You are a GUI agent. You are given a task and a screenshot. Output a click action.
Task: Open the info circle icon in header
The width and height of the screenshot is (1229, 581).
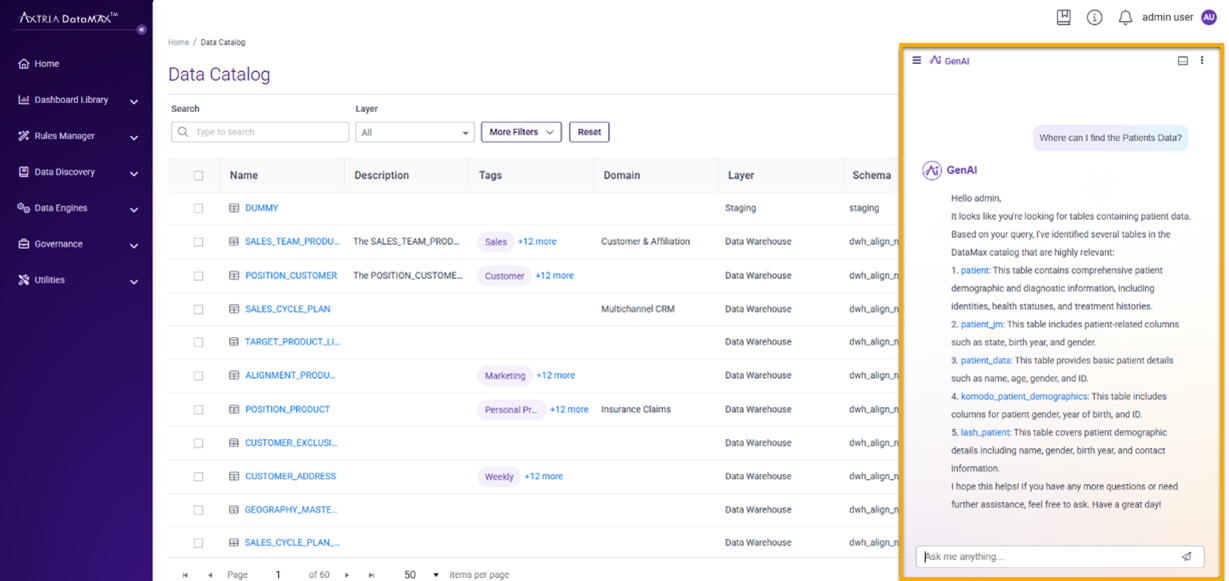pyautogui.click(x=1094, y=17)
